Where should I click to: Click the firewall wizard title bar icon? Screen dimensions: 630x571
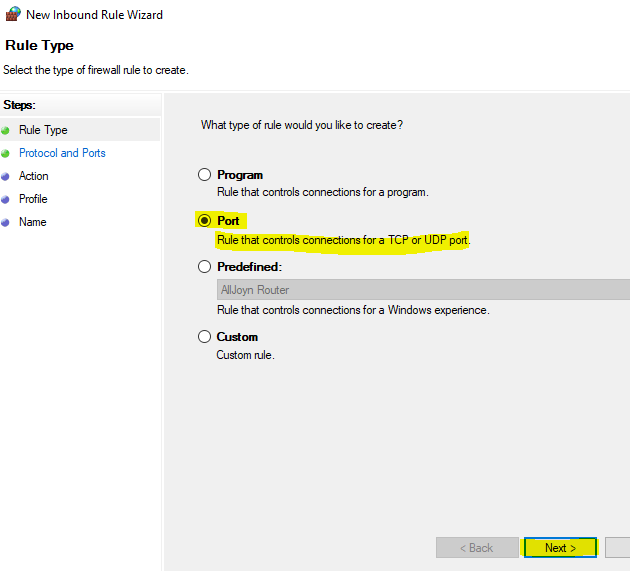click(13, 15)
